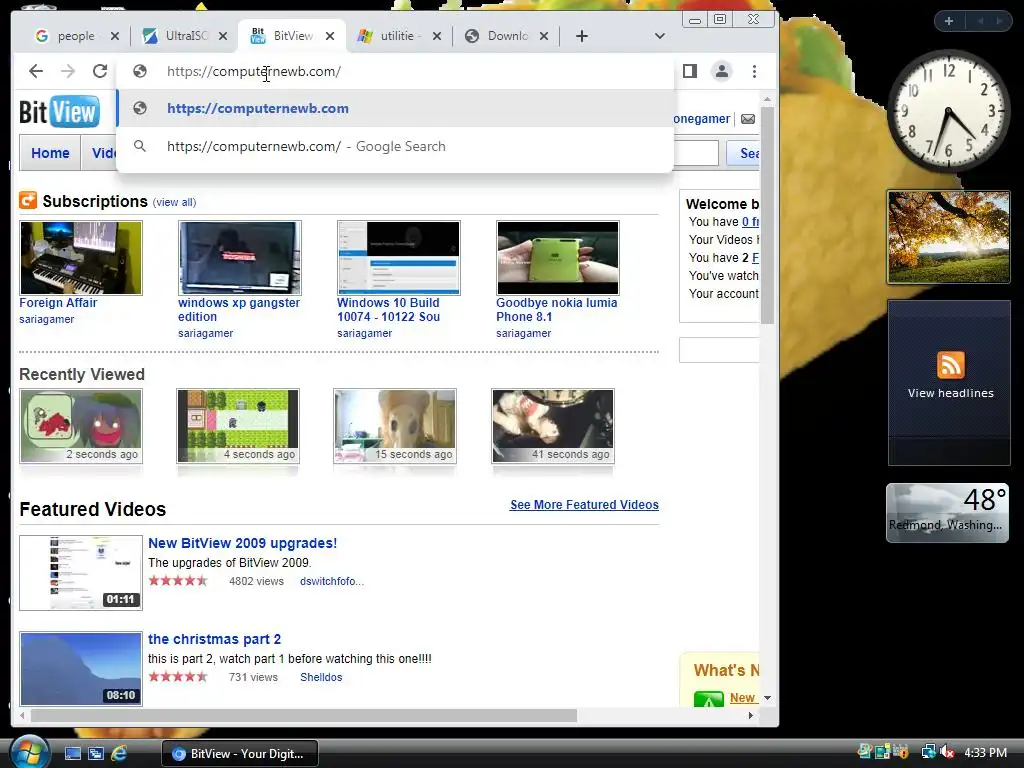Reload the page with the refresh icon

coord(100,71)
